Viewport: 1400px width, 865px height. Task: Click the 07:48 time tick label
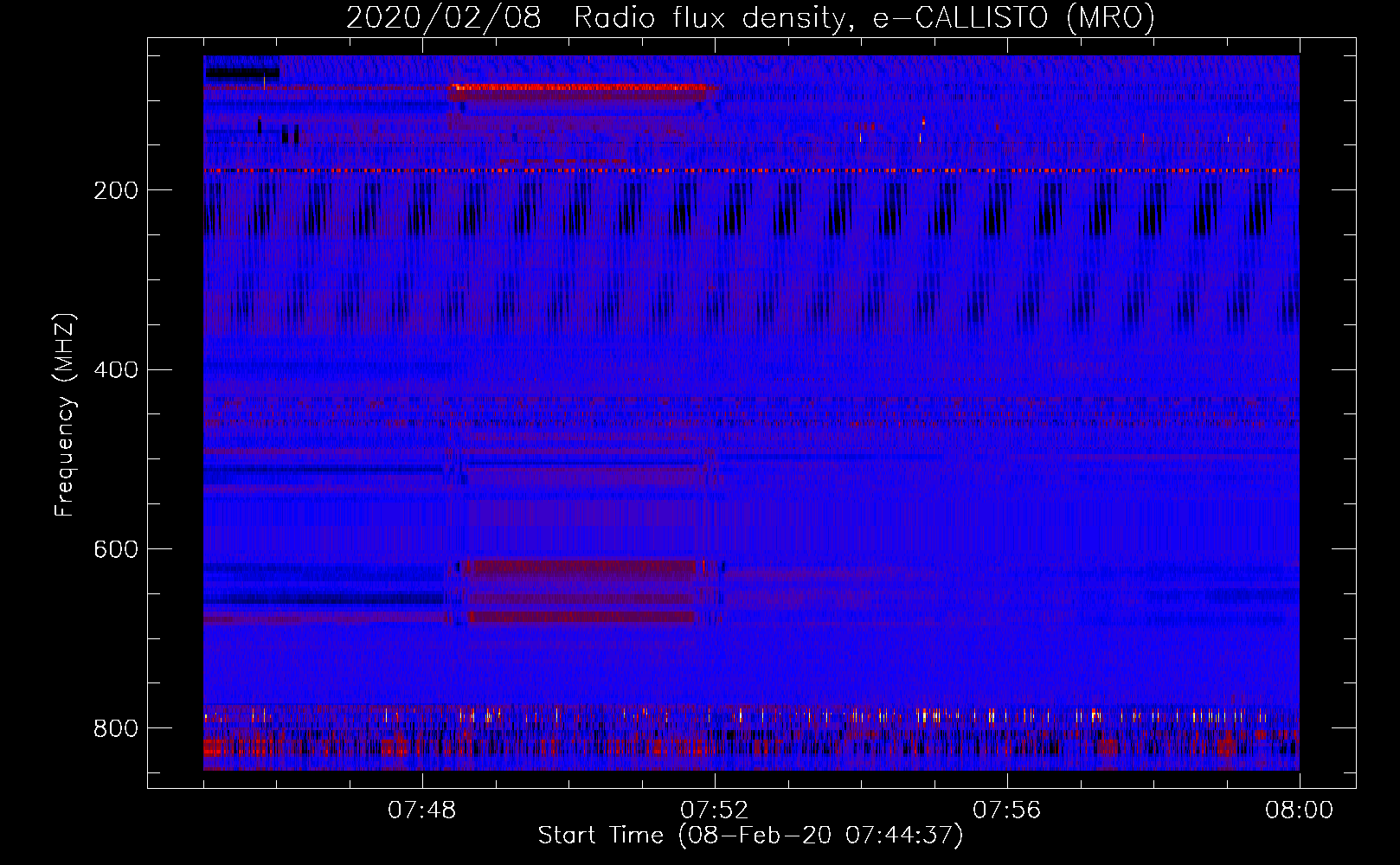422,811
